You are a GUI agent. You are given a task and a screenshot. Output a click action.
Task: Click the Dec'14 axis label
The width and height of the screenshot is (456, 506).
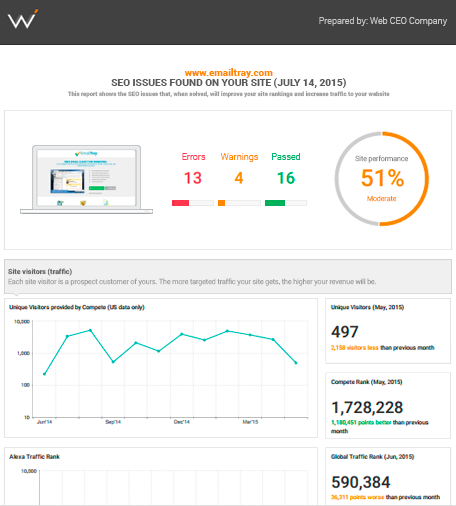tap(182, 422)
